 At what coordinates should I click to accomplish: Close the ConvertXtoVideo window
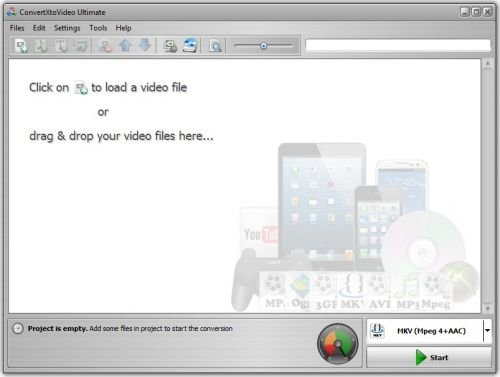[488, 12]
